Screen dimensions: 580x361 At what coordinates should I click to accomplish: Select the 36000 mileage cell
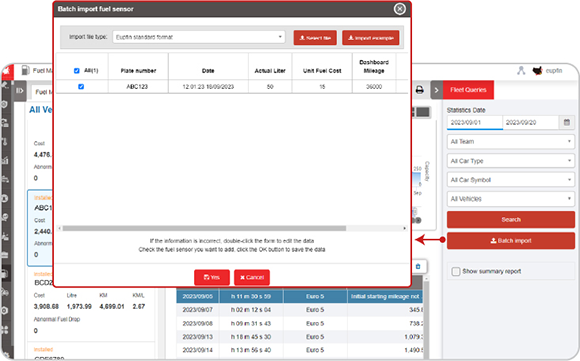pyautogui.click(x=374, y=87)
